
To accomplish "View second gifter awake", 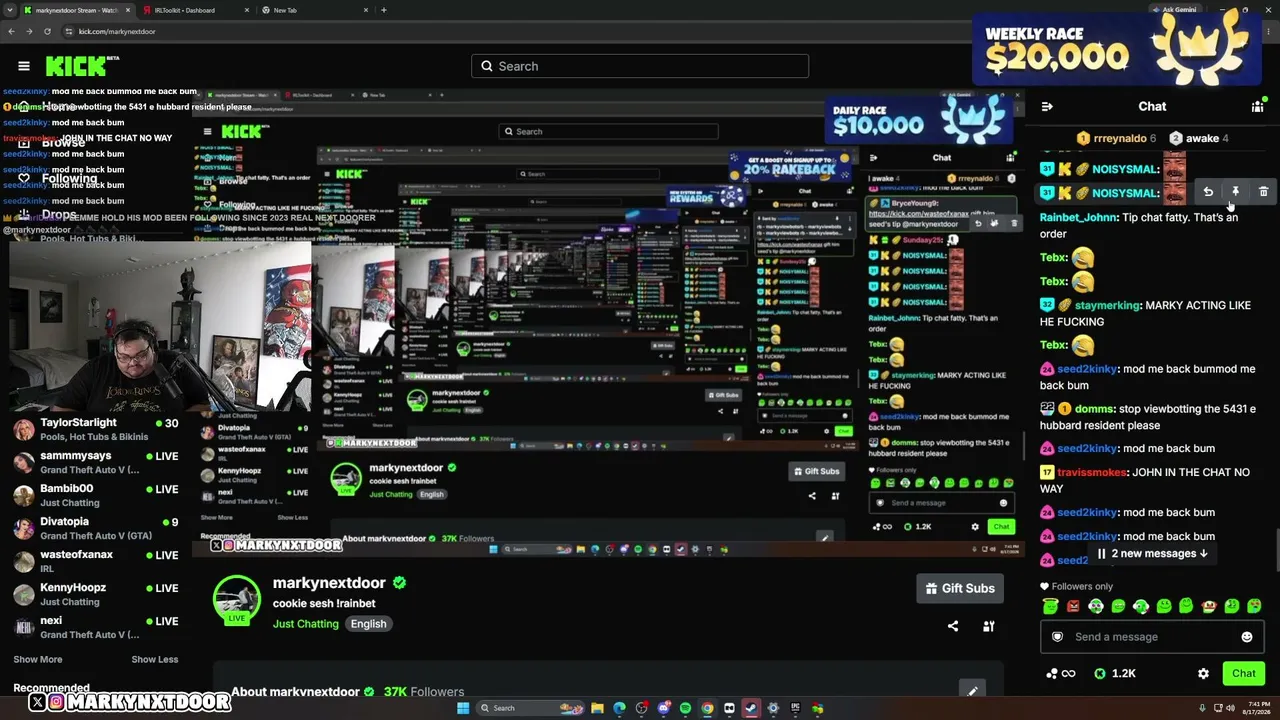I will click(1200, 138).
